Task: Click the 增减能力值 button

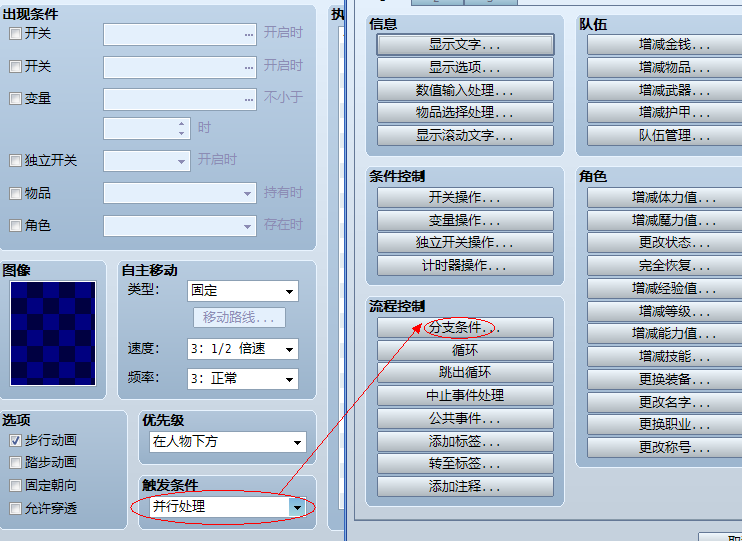Action: [x=664, y=334]
